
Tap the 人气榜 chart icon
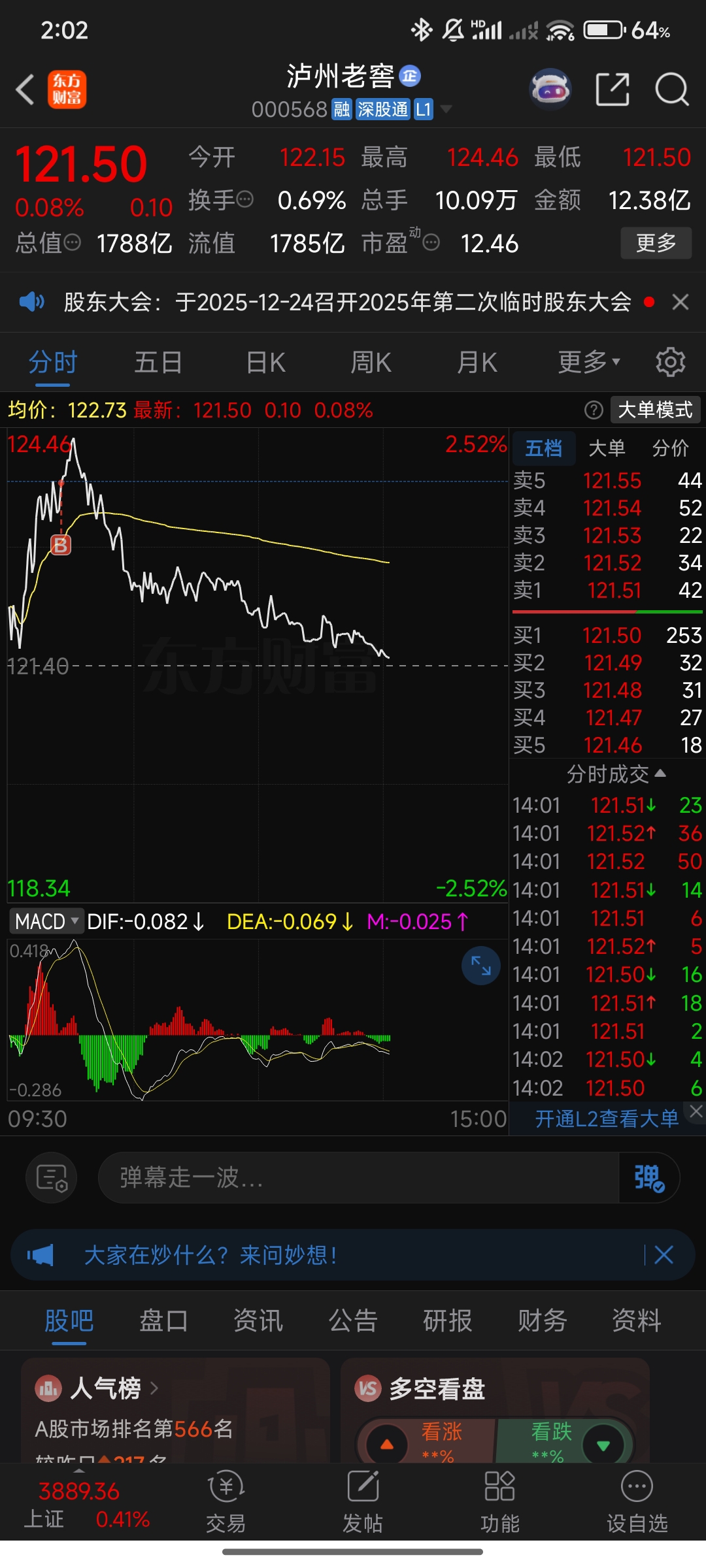[48, 1388]
